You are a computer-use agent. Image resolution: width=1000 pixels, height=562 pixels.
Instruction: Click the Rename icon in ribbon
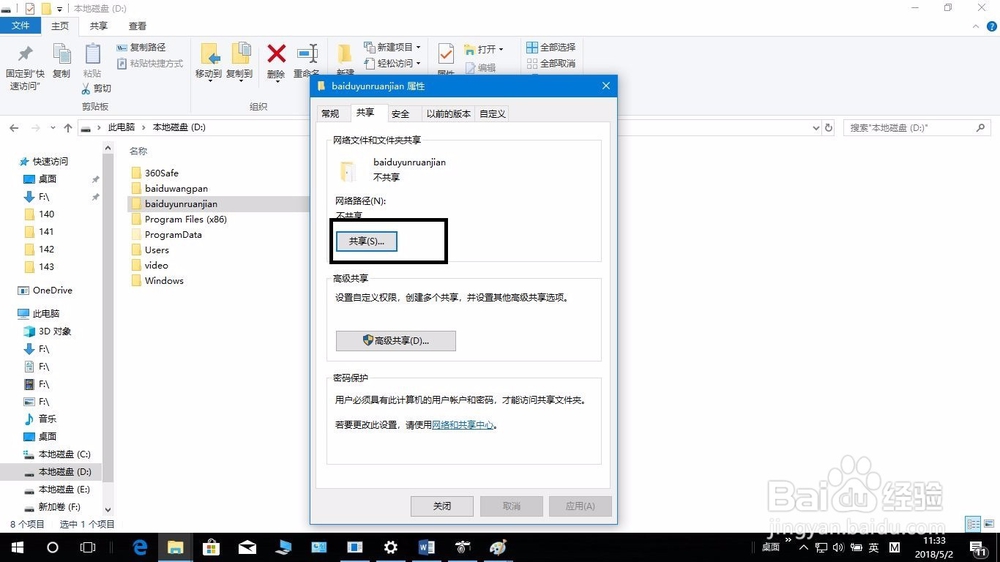pos(307,55)
